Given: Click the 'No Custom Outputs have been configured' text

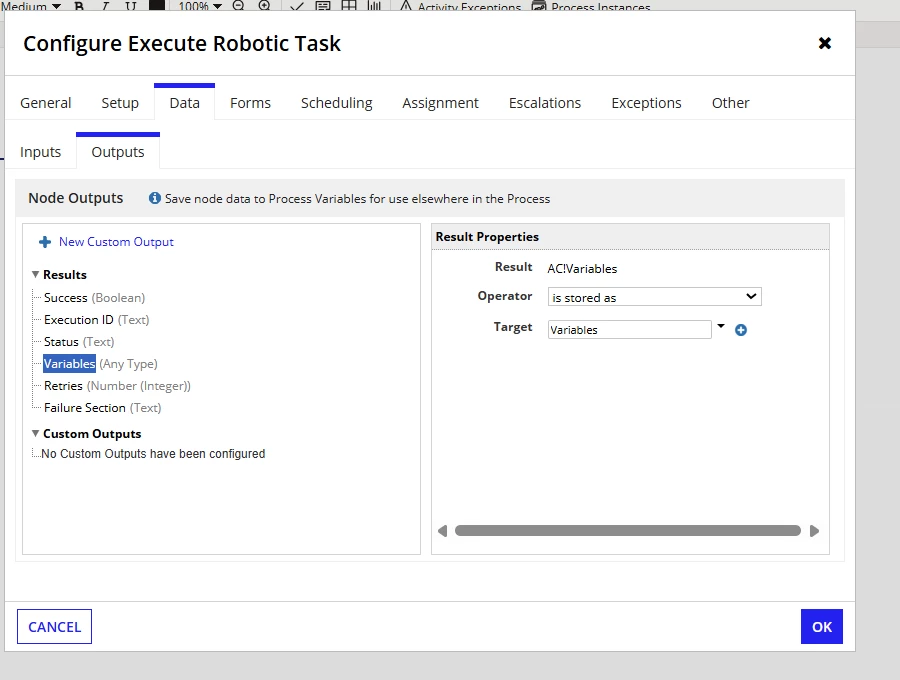Looking at the screenshot, I should click(x=153, y=454).
